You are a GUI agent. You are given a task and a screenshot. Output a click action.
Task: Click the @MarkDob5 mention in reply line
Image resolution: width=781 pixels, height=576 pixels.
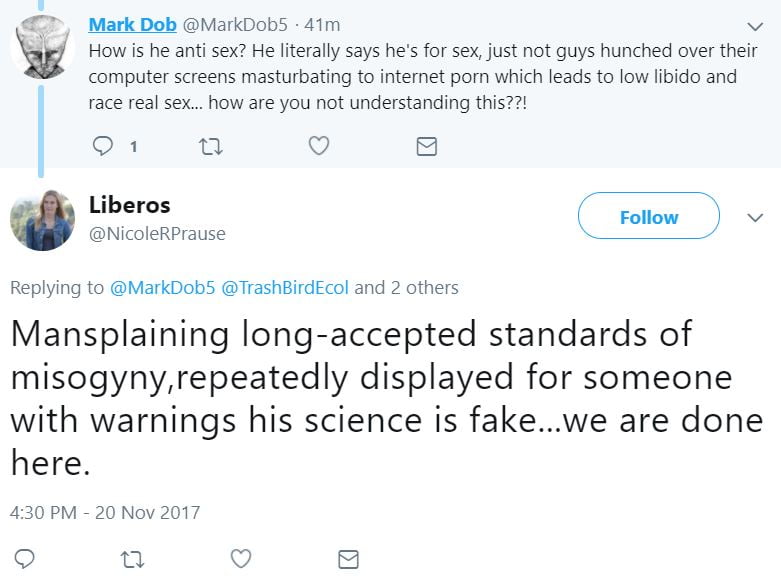[161, 288]
